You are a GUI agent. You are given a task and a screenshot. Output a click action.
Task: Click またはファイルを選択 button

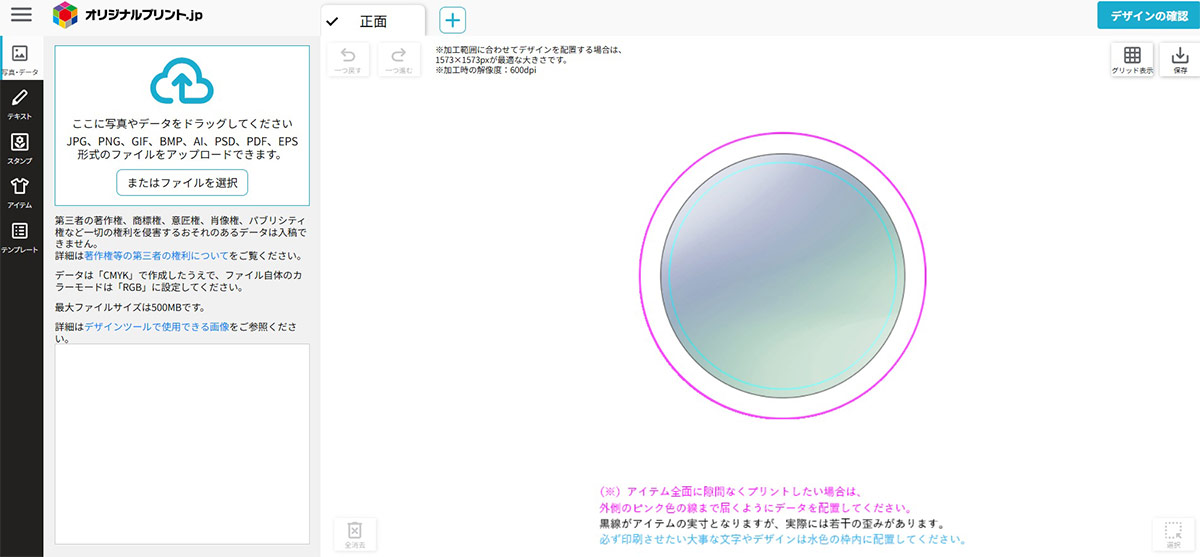click(x=182, y=183)
